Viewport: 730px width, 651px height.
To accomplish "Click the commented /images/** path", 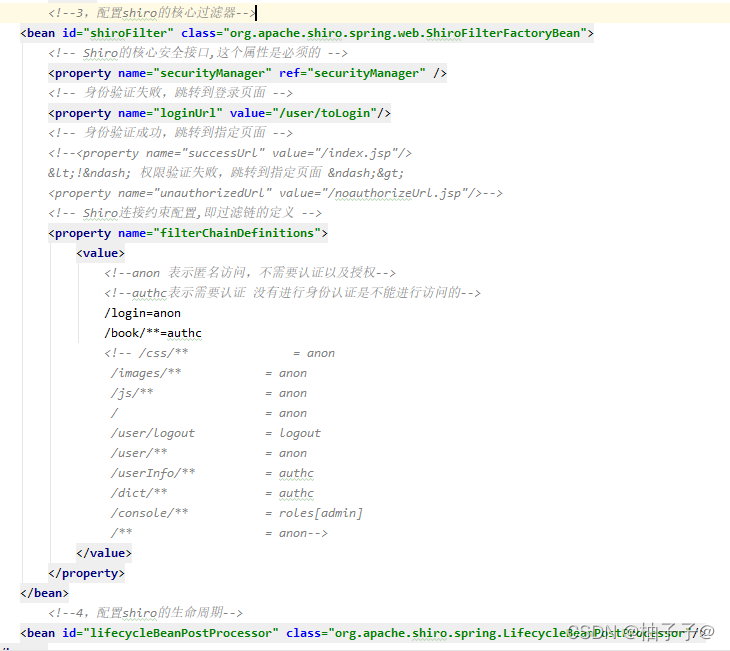I will point(146,373).
